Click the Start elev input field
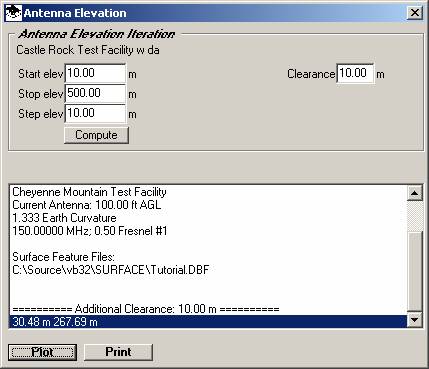This screenshot has height=369, width=429. [95, 73]
